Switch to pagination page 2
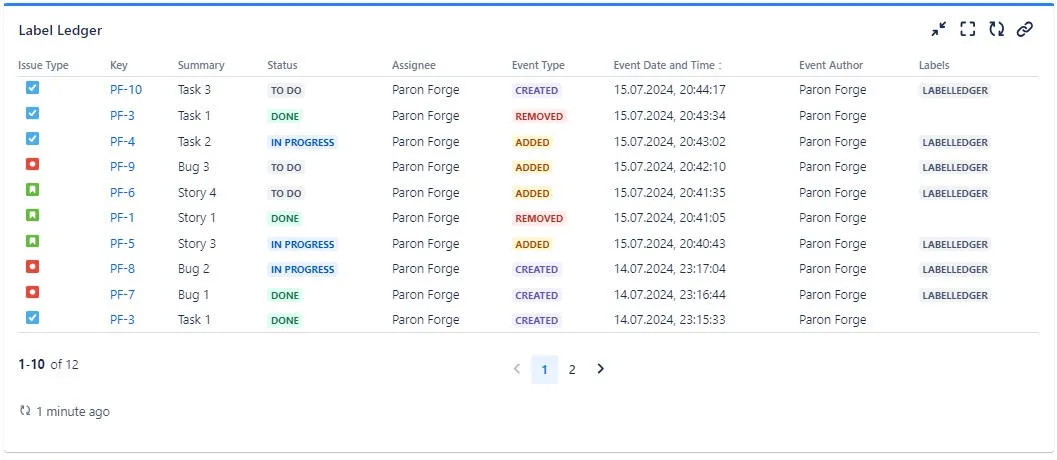The height and width of the screenshot is (460, 1057). click(x=572, y=369)
